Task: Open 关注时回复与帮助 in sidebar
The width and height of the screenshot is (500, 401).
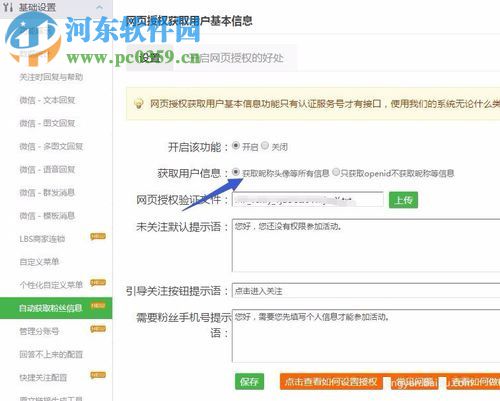Action: 51,77
